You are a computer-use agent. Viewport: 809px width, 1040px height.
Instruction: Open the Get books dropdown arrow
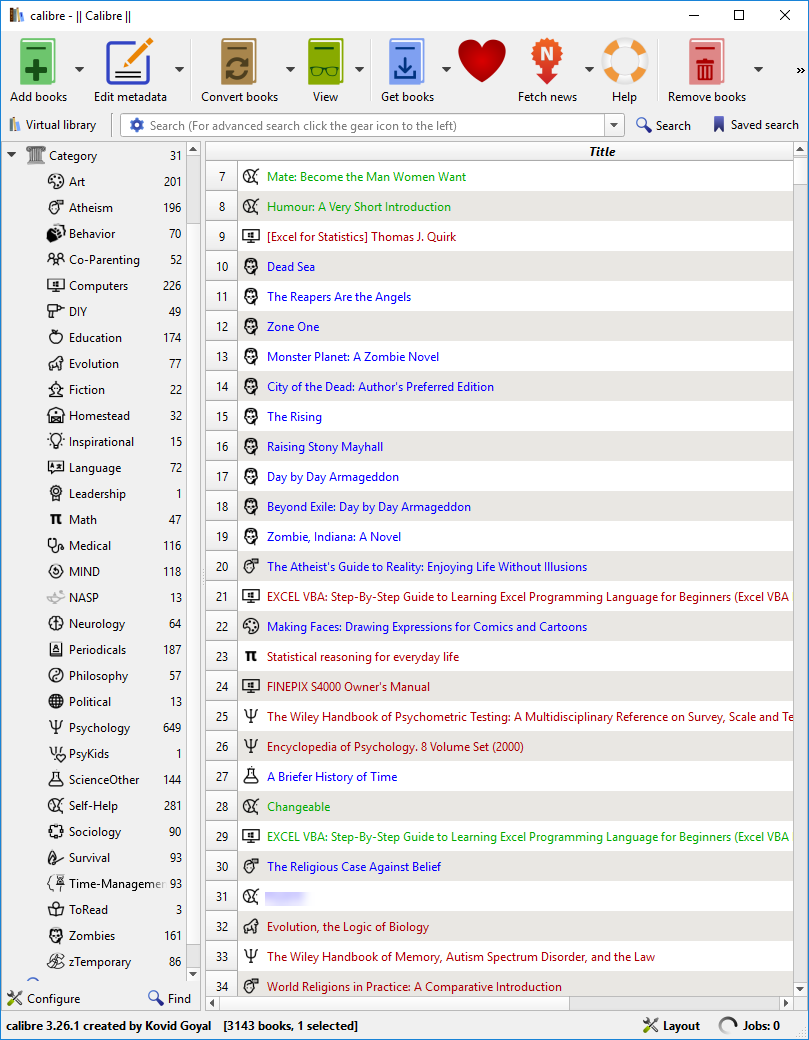[446, 69]
